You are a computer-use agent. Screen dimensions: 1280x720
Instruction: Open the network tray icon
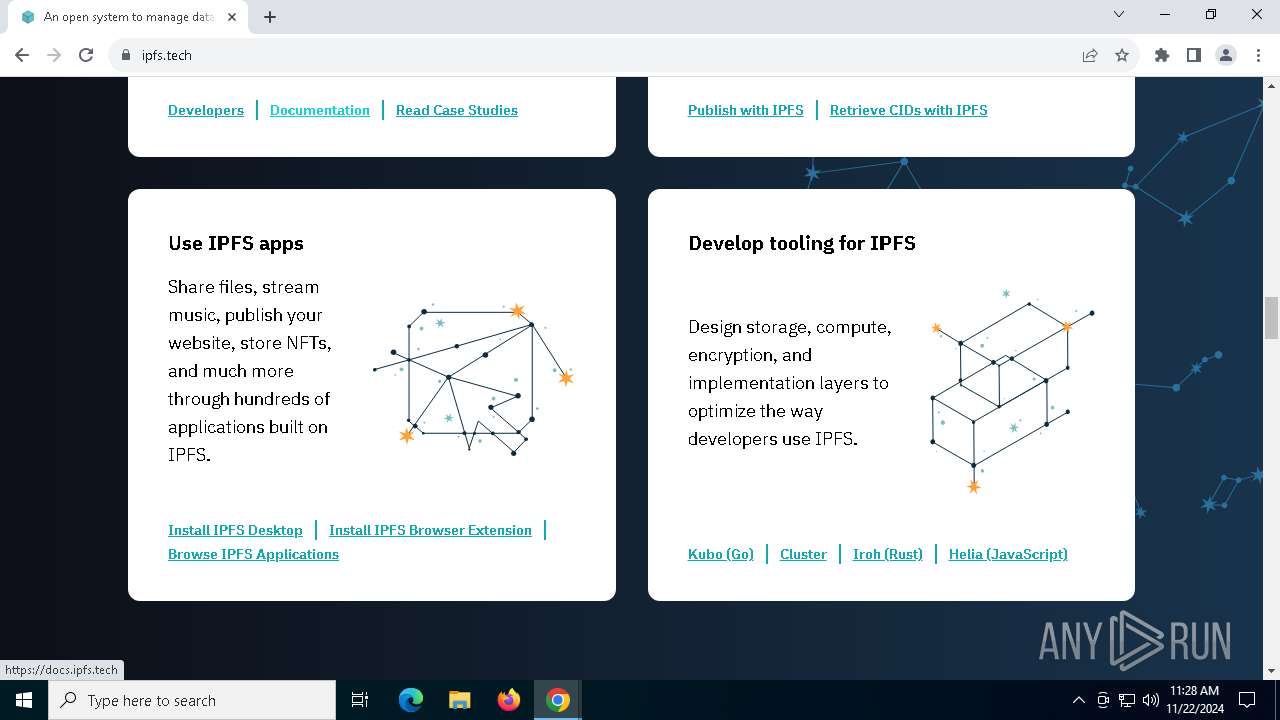(1127, 700)
